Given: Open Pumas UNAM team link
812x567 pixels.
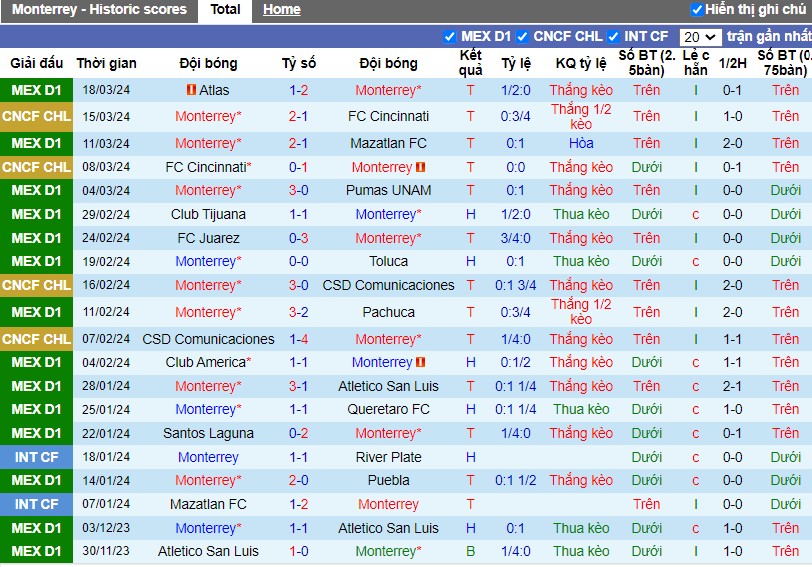Looking at the screenshot, I should (388, 190).
